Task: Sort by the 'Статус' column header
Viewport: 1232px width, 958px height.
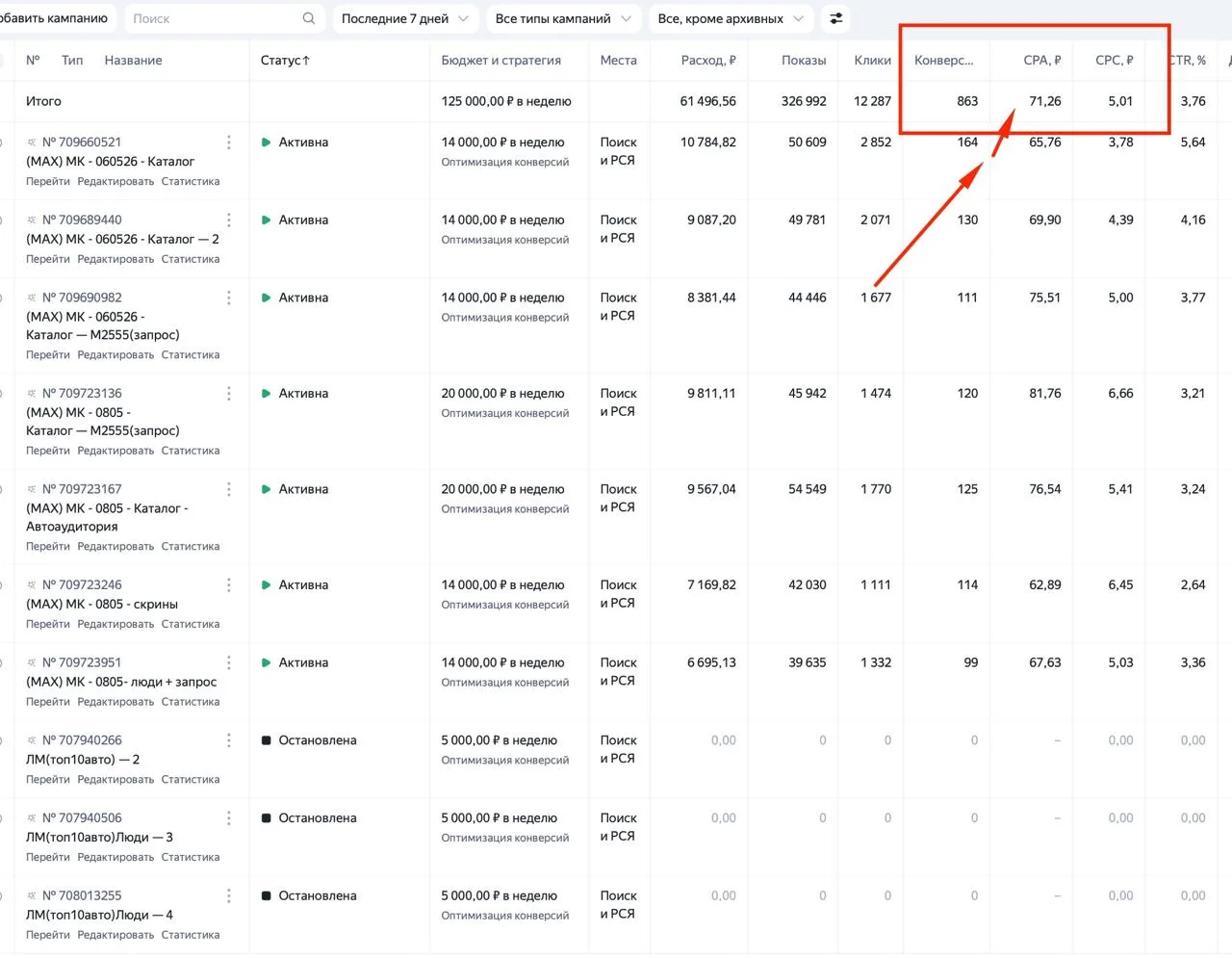Action: pyautogui.click(x=285, y=61)
